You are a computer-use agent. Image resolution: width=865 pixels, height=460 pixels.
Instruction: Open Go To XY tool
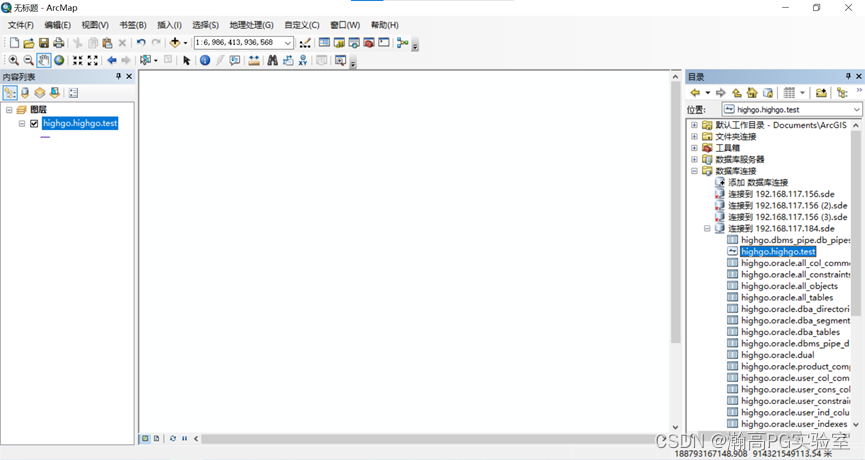click(303, 60)
